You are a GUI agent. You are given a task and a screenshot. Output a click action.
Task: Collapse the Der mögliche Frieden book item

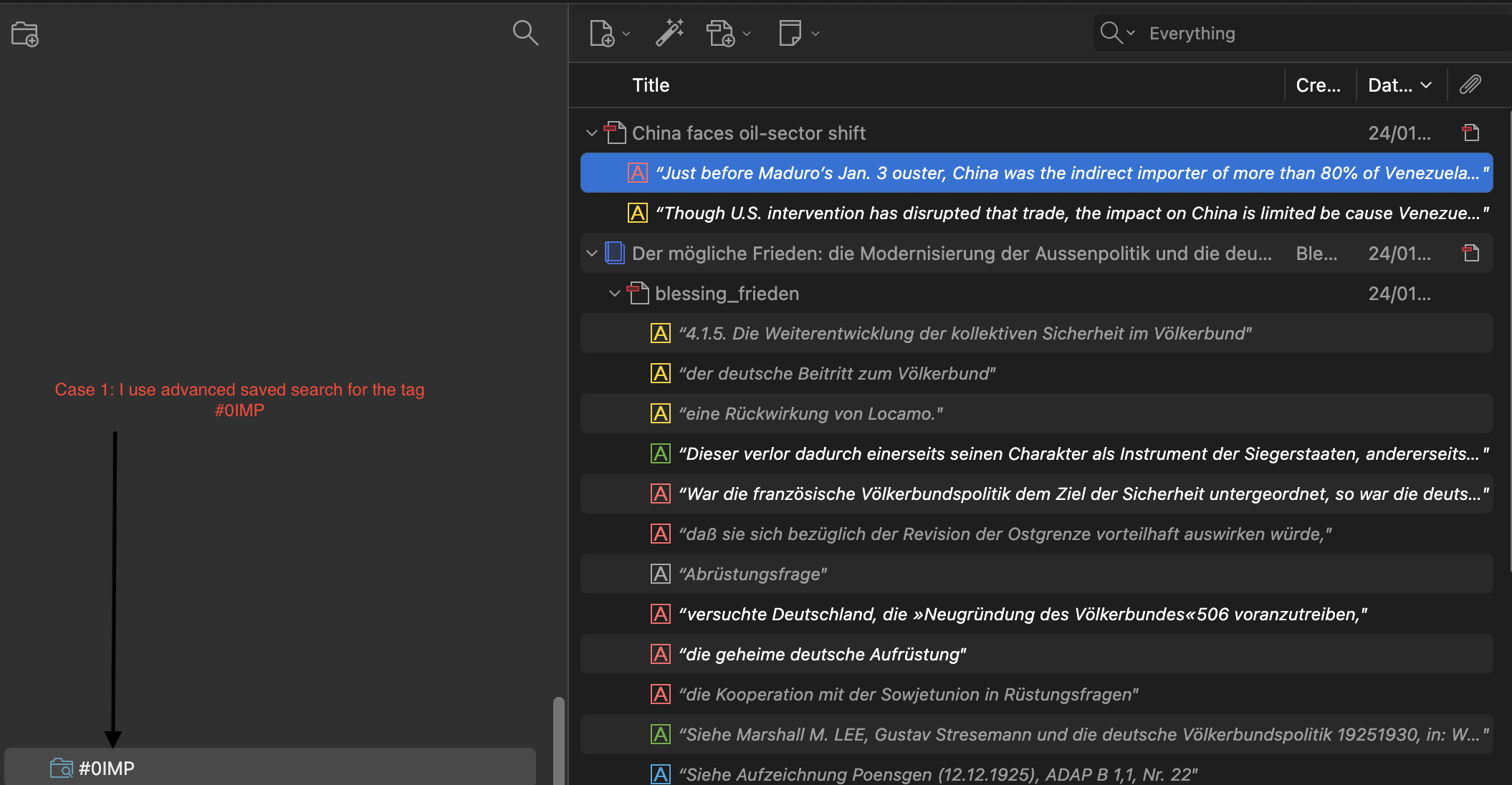click(x=592, y=253)
